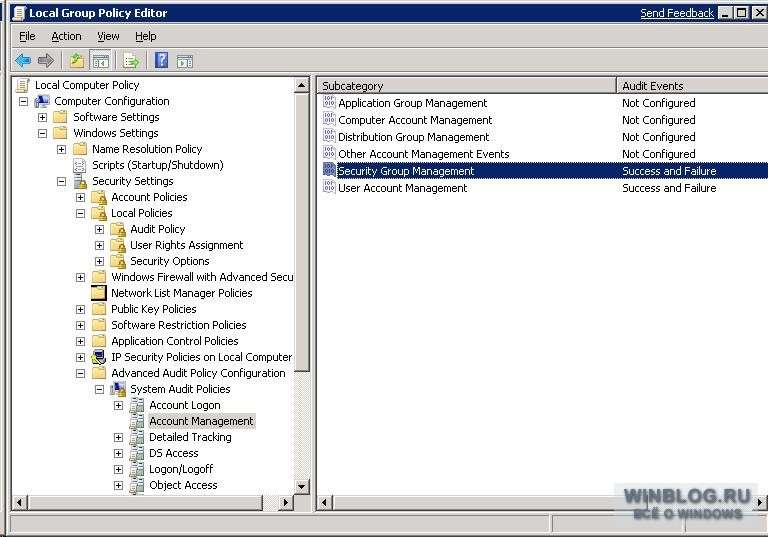This screenshot has width=768, height=537.
Task: Select the Other Account Management Events icon
Action: (x=329, y=153)
